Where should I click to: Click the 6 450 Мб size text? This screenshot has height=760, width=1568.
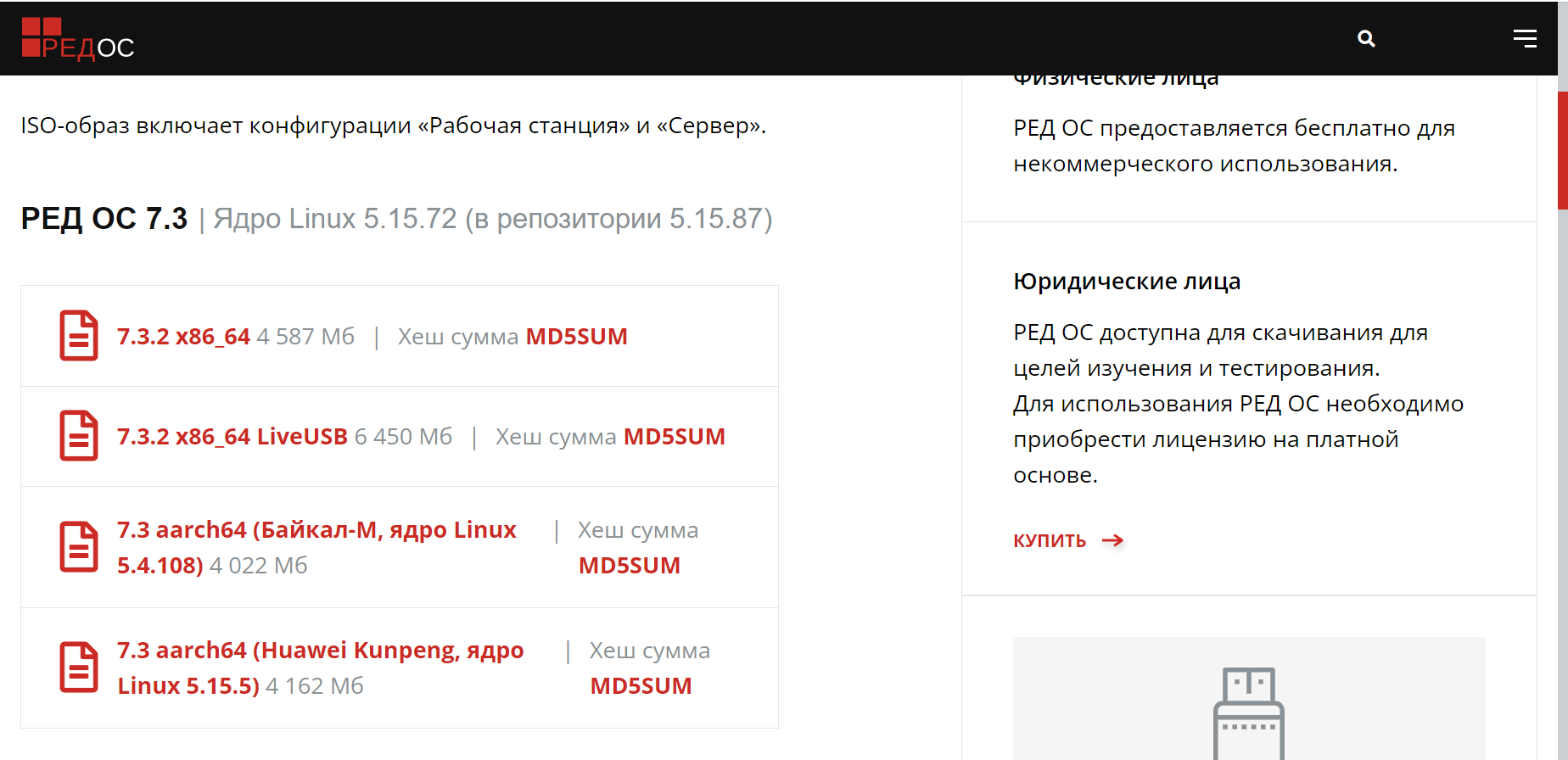click(403, 437)
